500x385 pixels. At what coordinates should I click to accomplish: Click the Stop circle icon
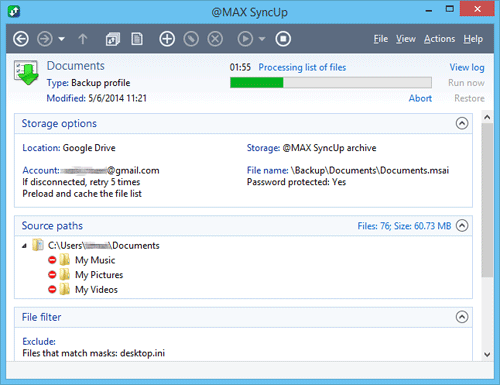(x=283, y=39)
